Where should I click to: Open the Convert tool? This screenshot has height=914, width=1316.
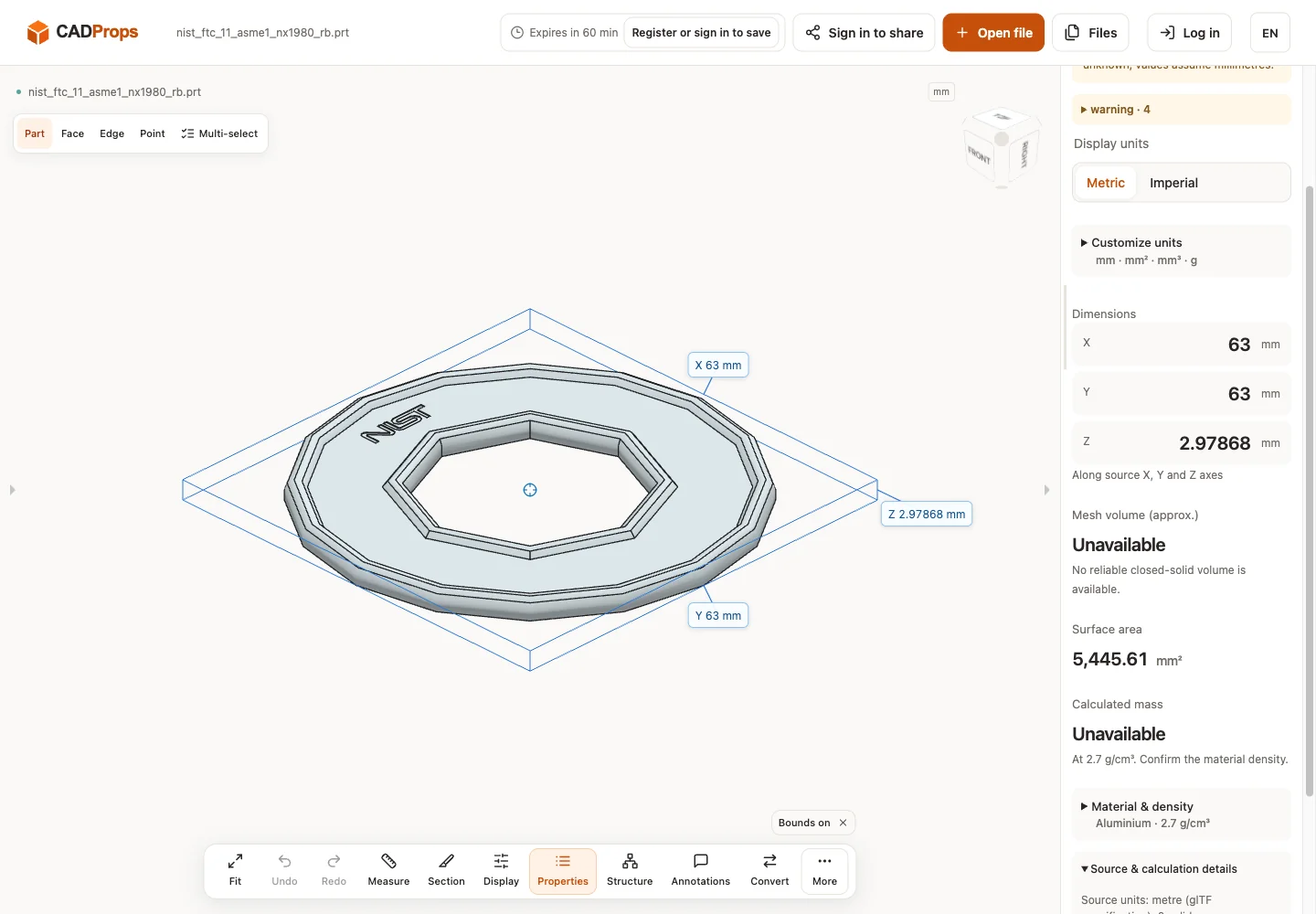769,870
